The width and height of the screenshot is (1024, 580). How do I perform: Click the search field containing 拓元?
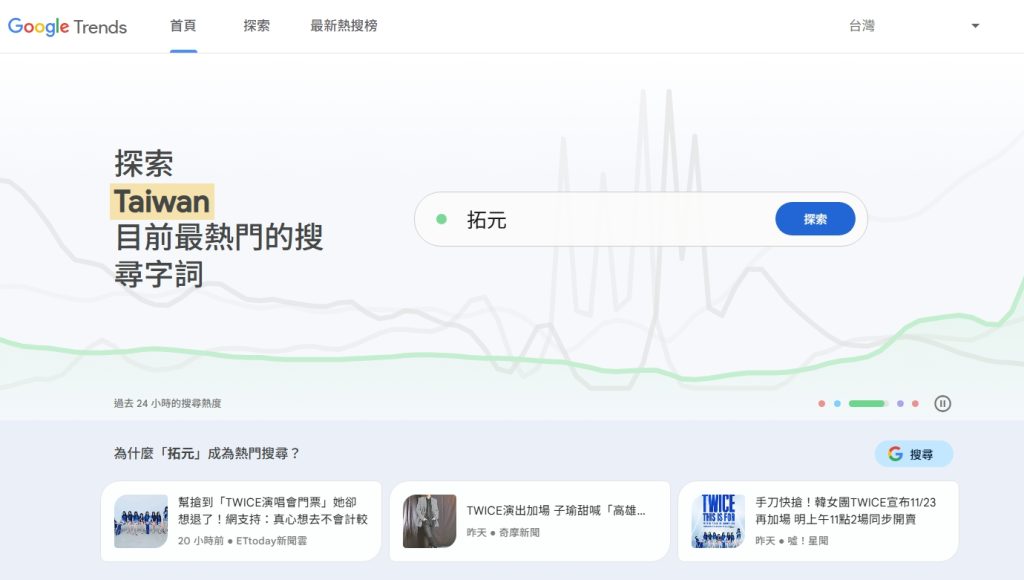(641, 219)
